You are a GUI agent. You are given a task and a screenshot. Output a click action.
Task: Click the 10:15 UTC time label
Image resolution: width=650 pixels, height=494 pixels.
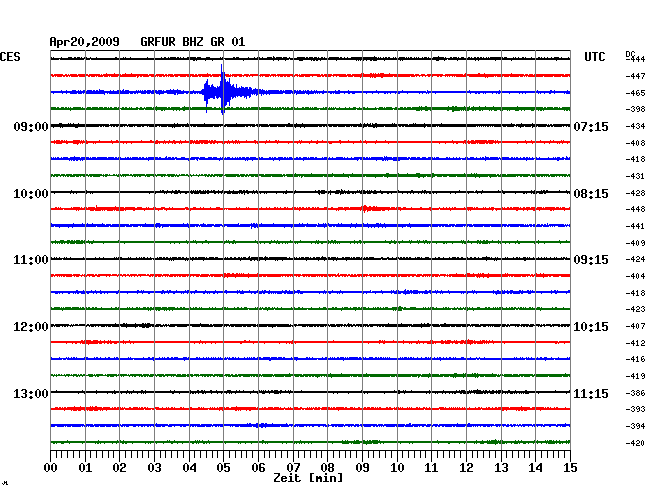(x=591, y=327)
